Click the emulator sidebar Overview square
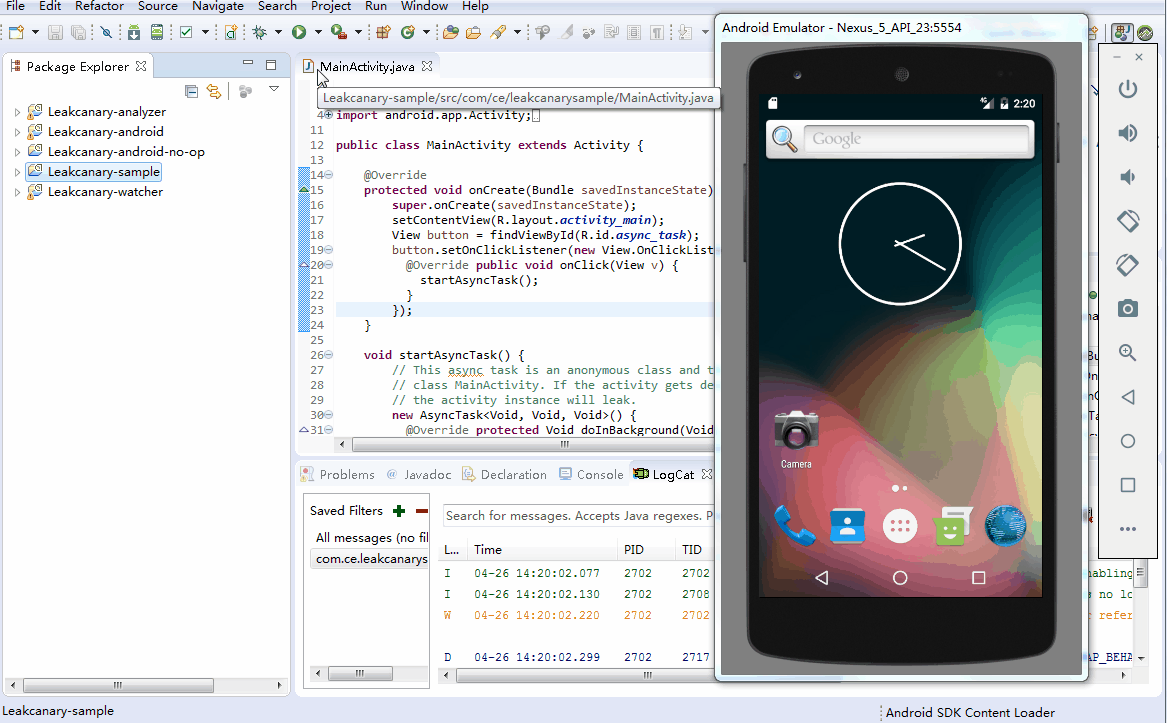 [x=1128, y=485]
